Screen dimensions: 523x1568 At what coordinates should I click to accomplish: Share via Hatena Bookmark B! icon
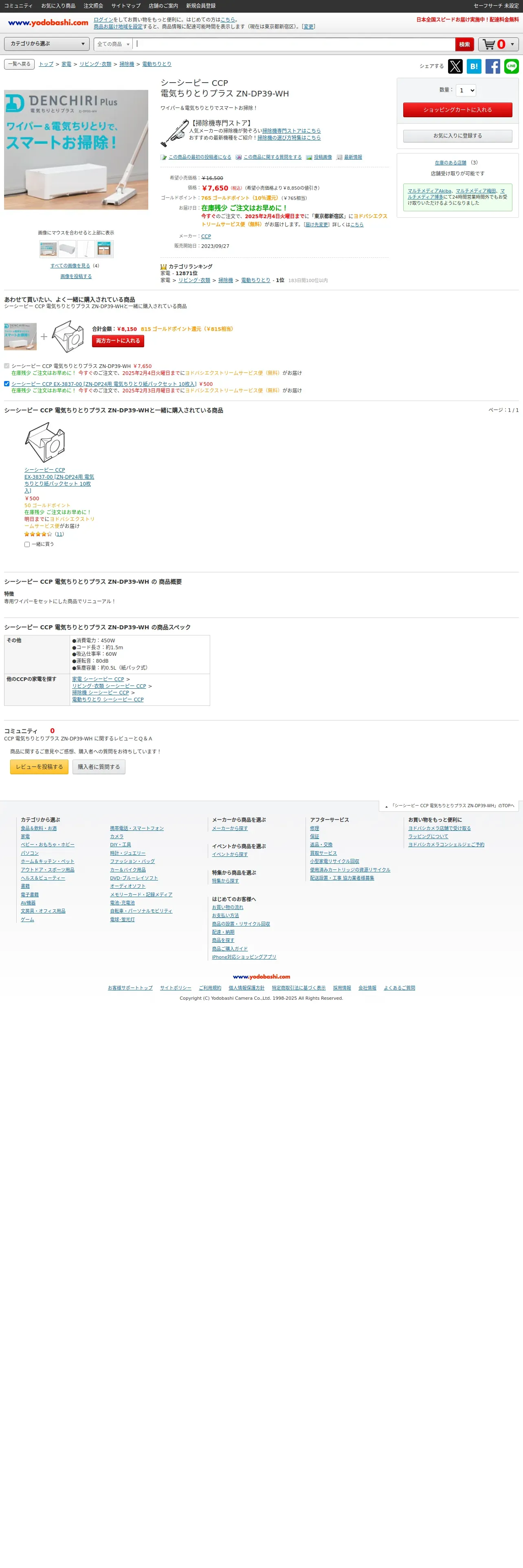(474, 66)
